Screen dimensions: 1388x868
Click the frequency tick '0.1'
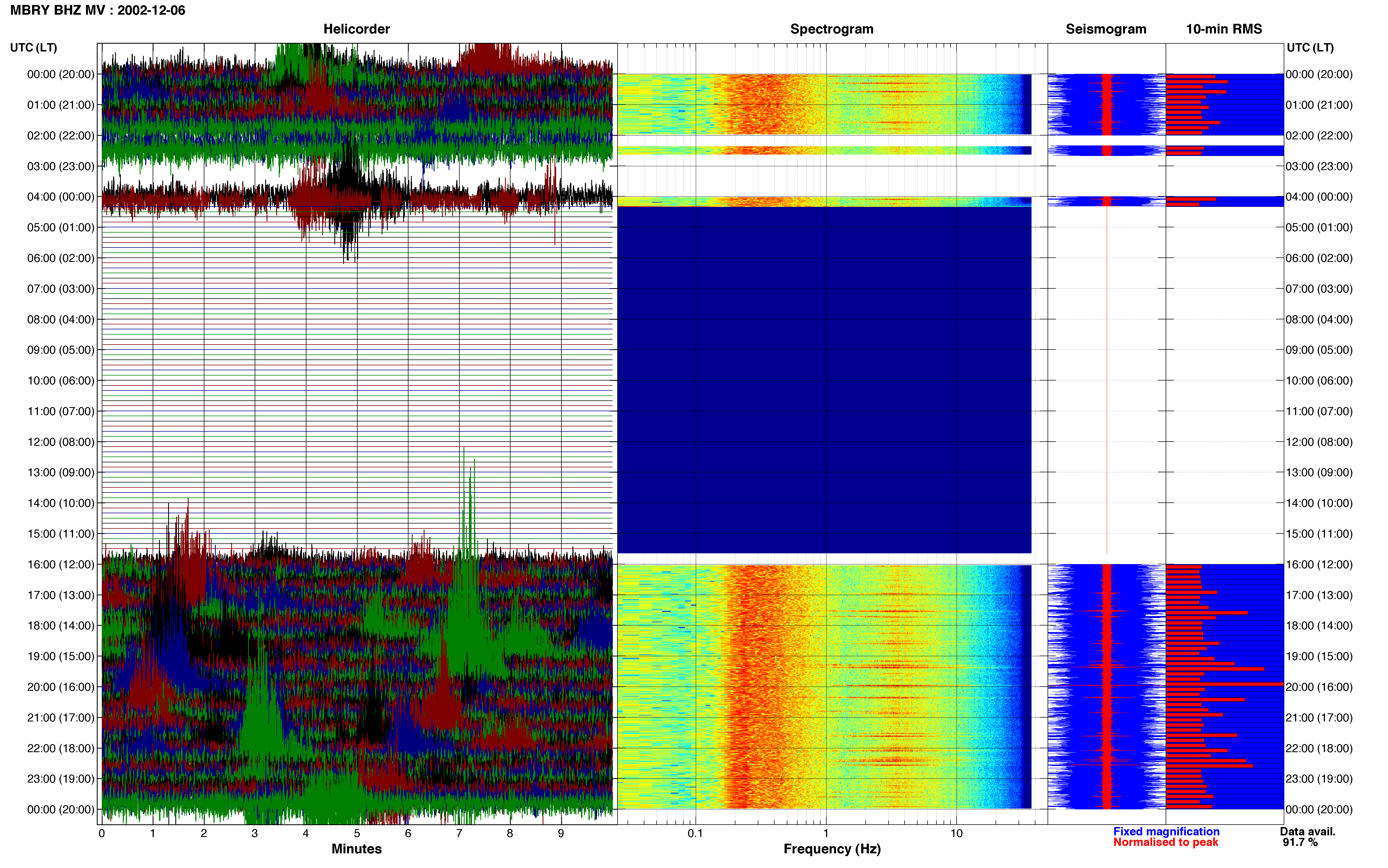(x=695, y=833)
